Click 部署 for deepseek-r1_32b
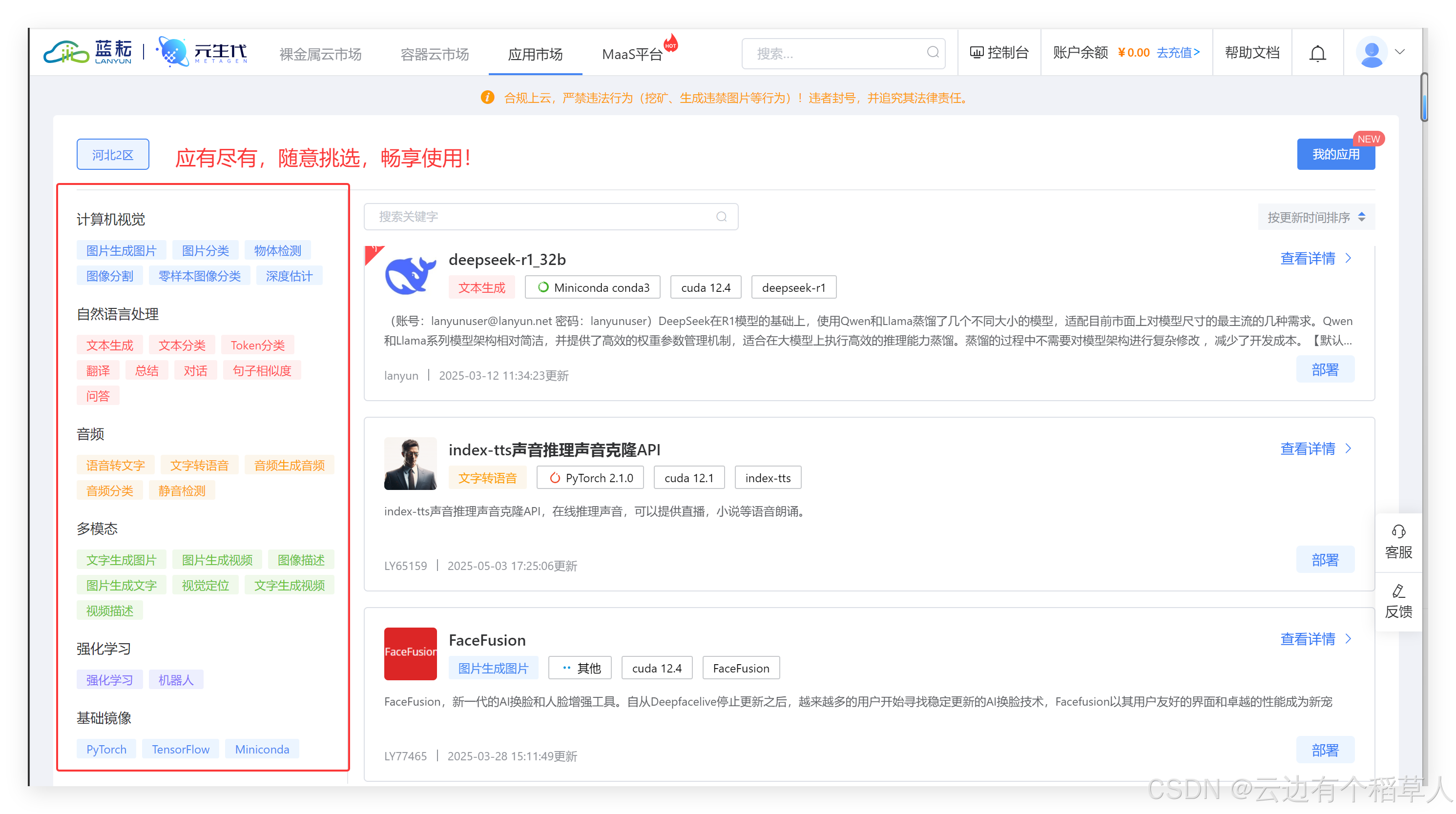 (x=1325, y=369)
